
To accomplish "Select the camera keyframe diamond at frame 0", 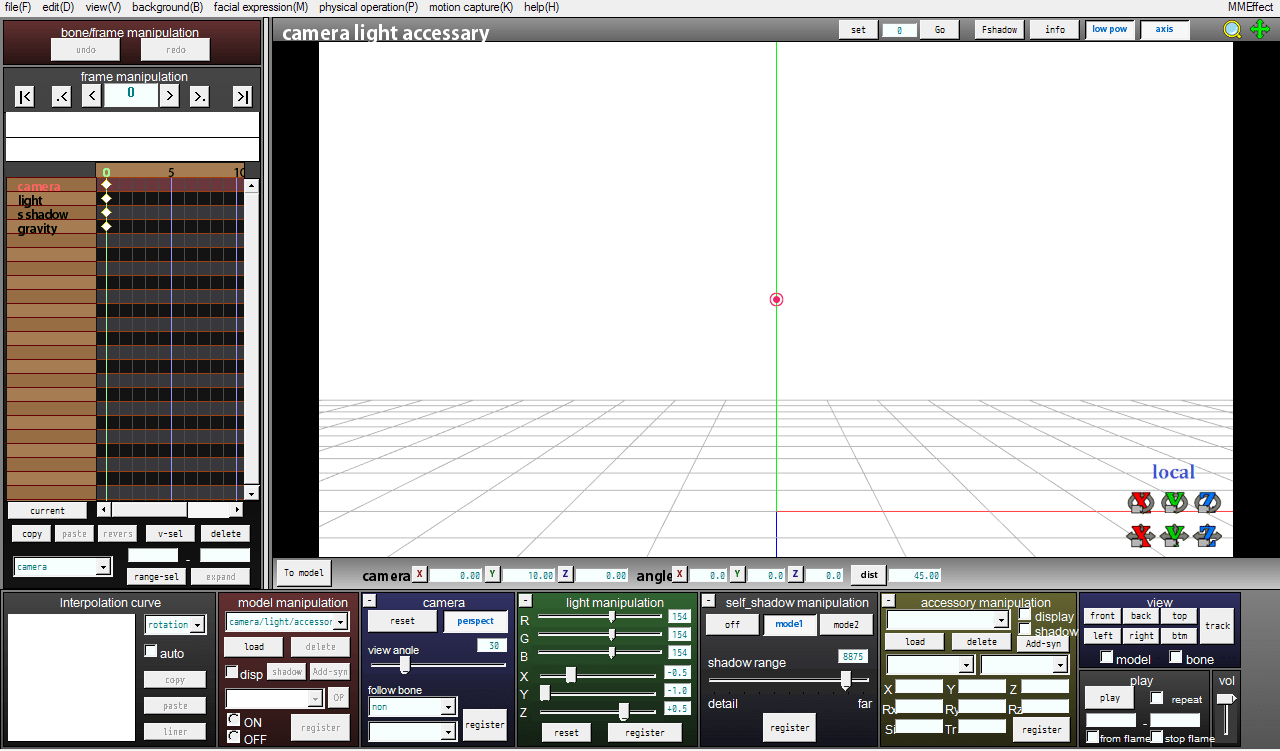I will tap(106, 185).
